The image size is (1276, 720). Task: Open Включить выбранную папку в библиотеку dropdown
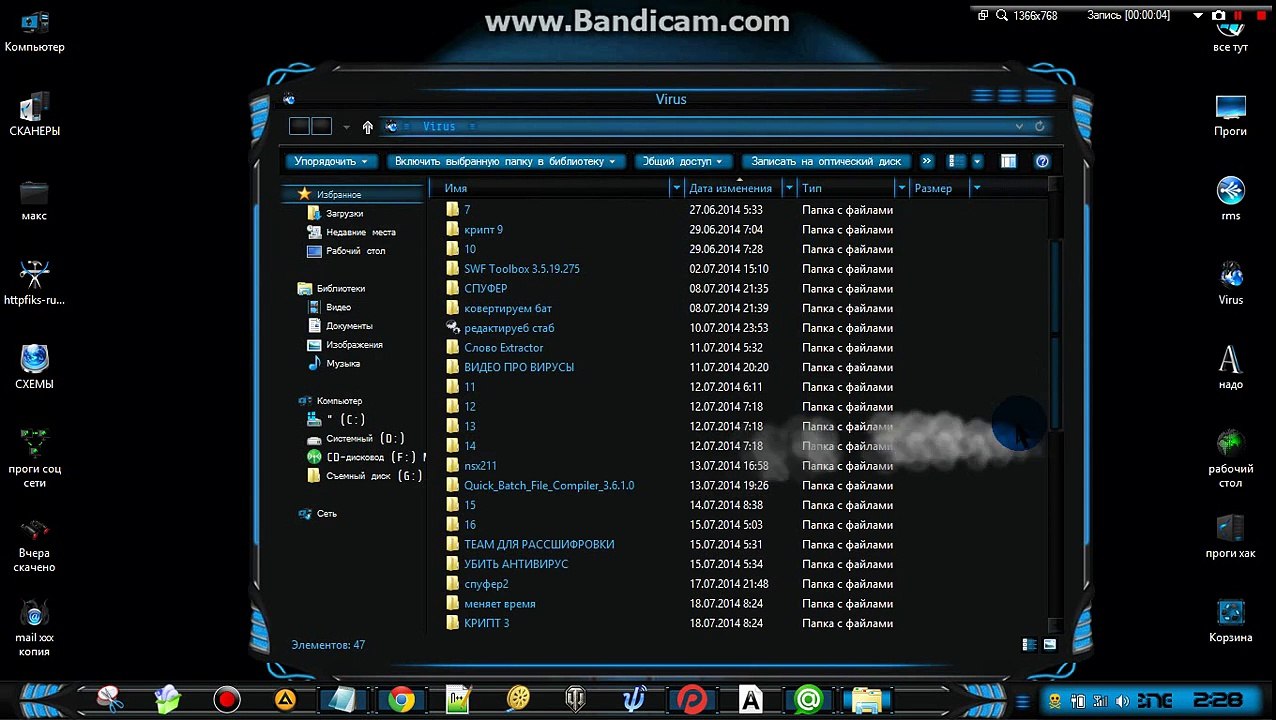pos(506,161)
